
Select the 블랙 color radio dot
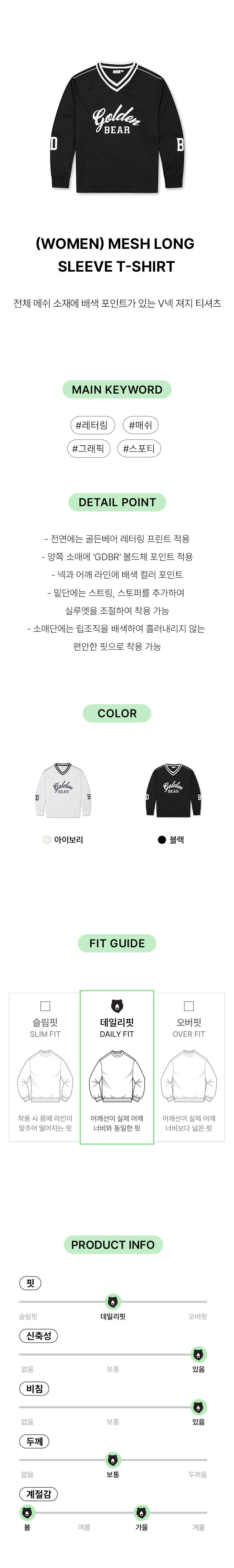[x=162, y=839]
